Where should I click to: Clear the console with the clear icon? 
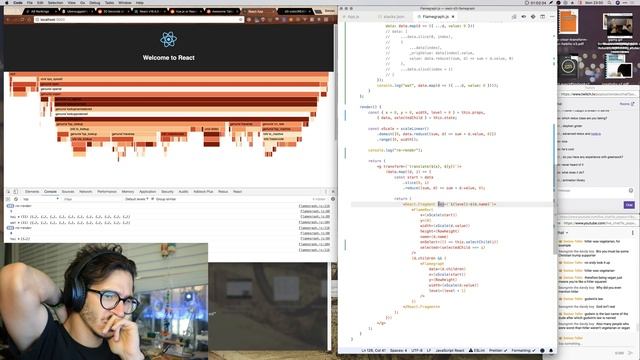click(16, 199)
